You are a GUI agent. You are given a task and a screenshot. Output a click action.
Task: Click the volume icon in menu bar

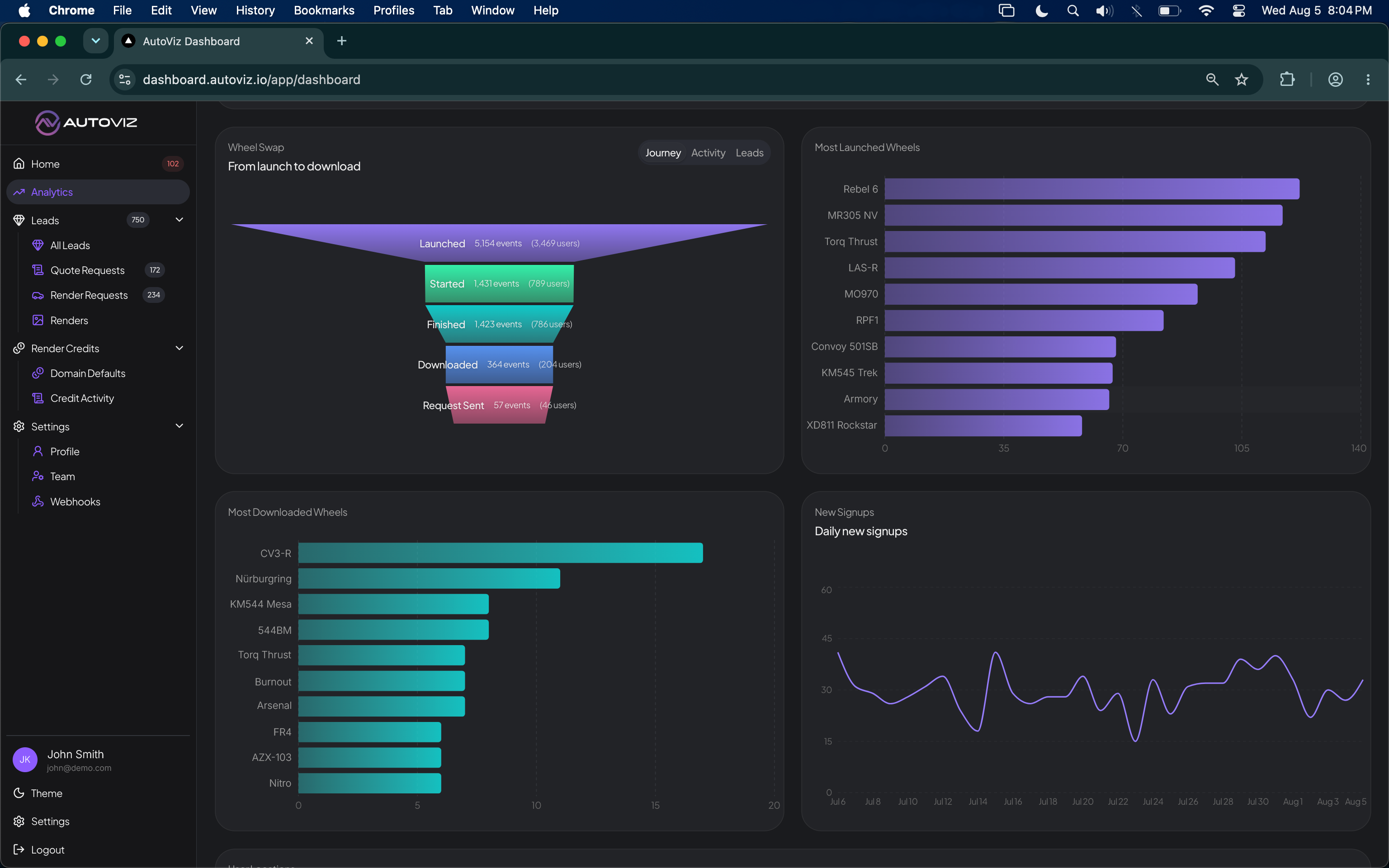(1104, 10)
